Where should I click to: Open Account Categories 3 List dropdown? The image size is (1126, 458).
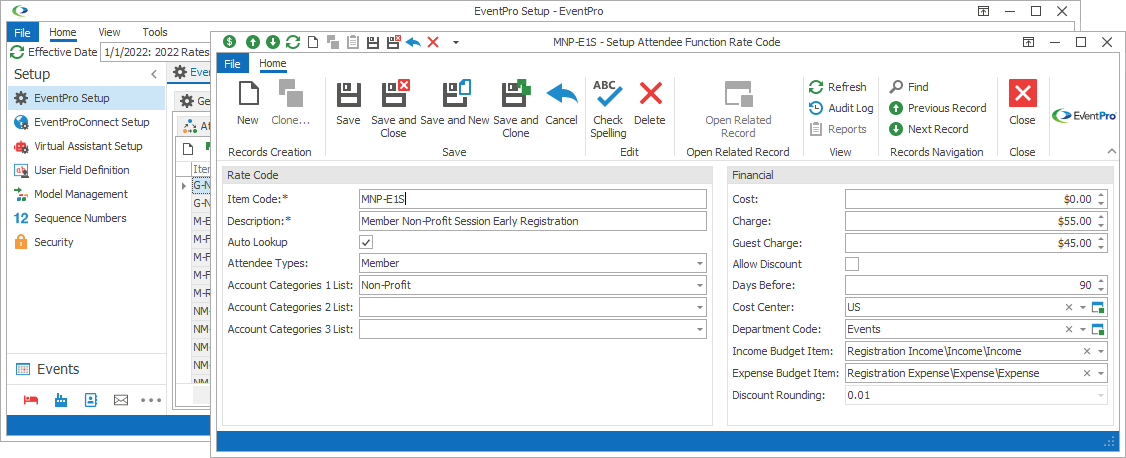(x=699, y=329)
